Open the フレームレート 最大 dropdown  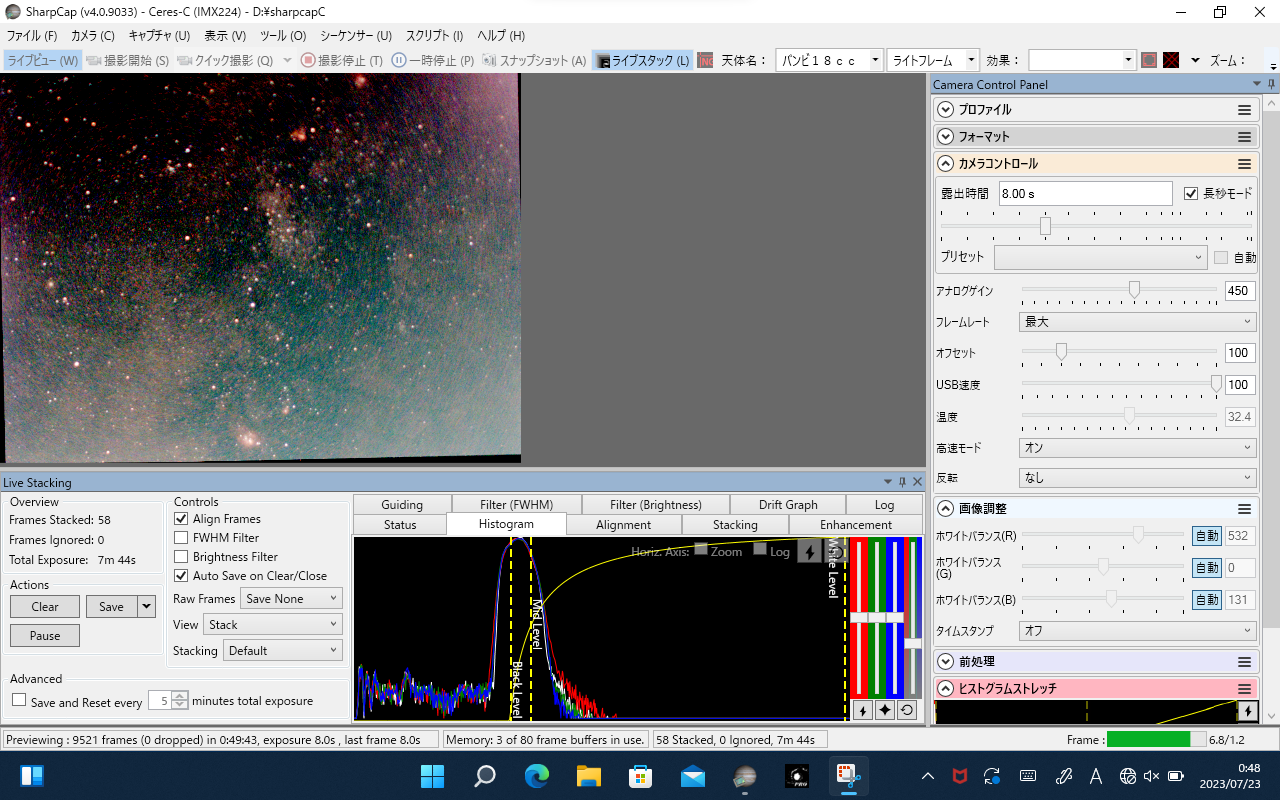click(1137, 322)
